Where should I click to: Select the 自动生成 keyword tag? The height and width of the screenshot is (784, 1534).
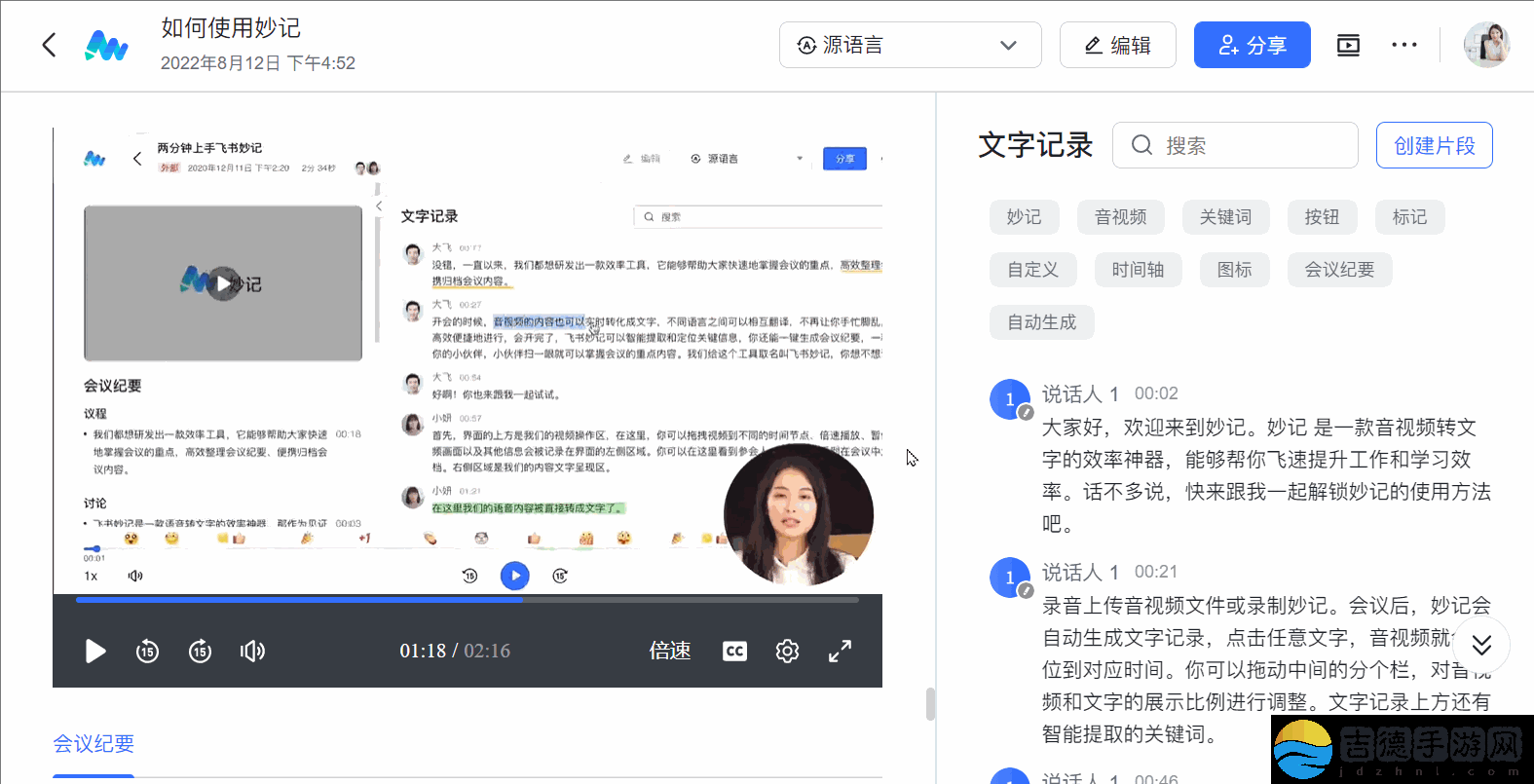click(1041, 322)
